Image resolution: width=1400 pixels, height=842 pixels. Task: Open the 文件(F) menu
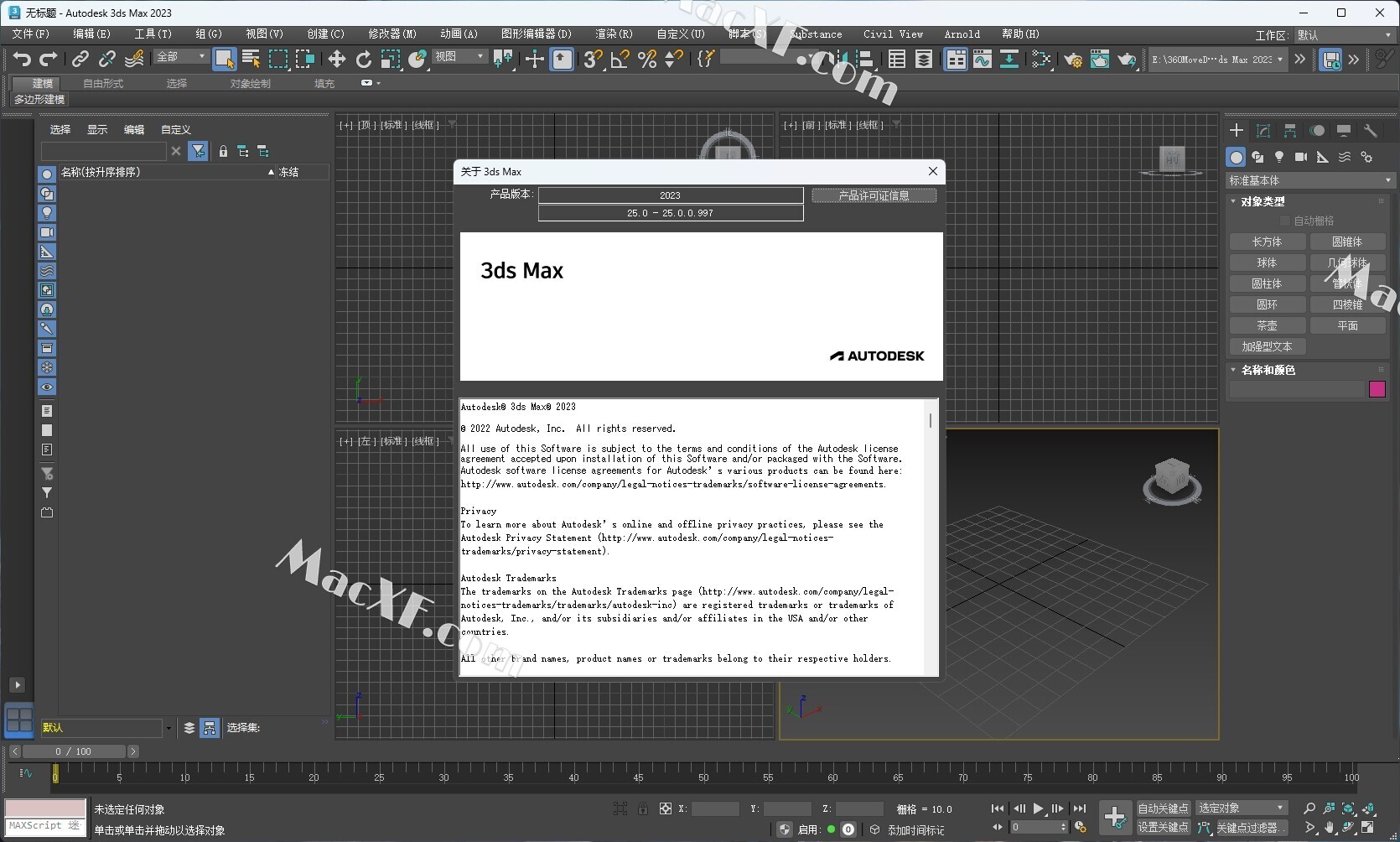31,34
